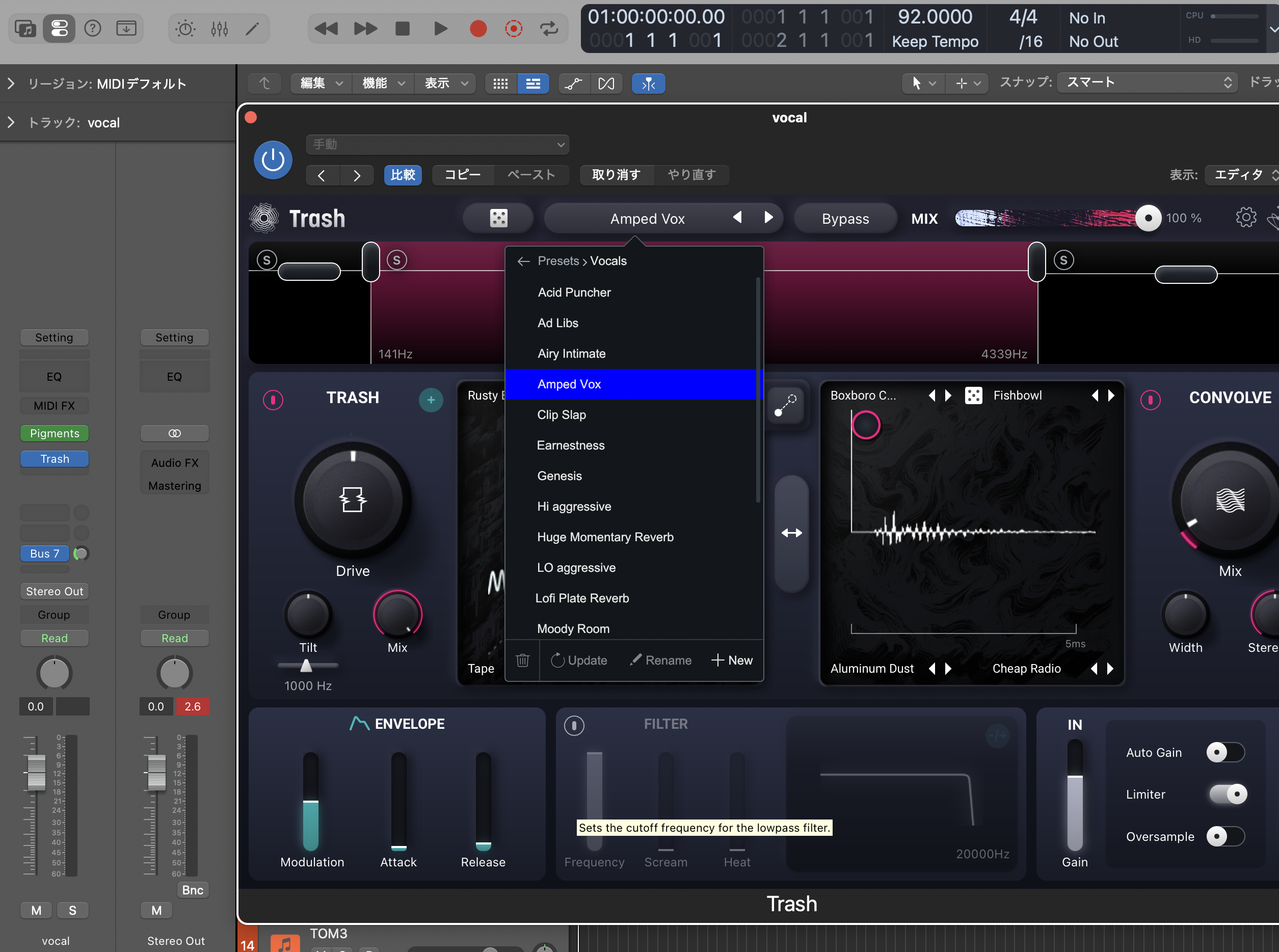Expand the リージョン: MIDIデフォルト disclosure
This screenshot has height=952, width=1279.
click(x=10, y=84)
